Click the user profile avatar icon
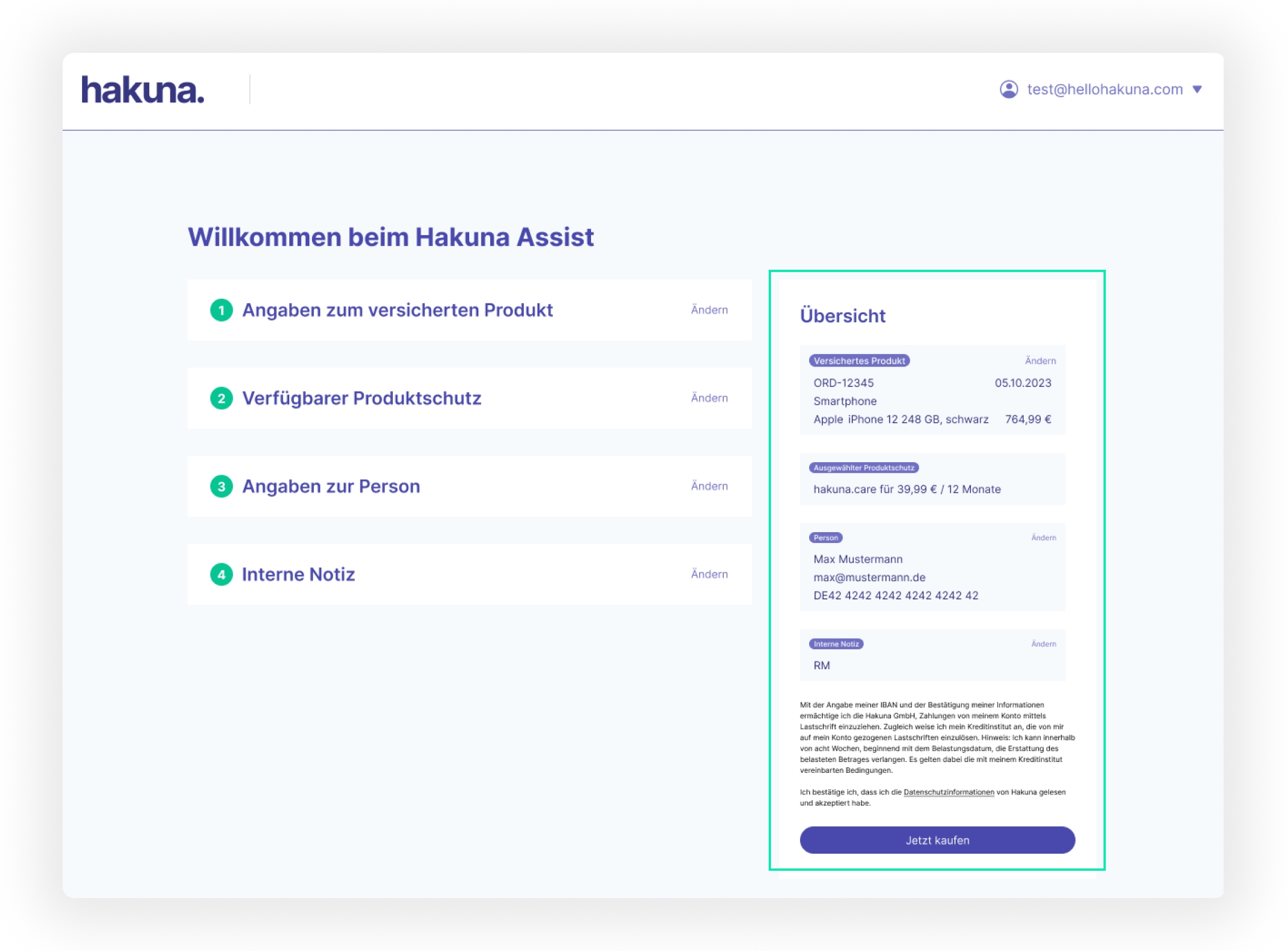 pos(1008,89)
